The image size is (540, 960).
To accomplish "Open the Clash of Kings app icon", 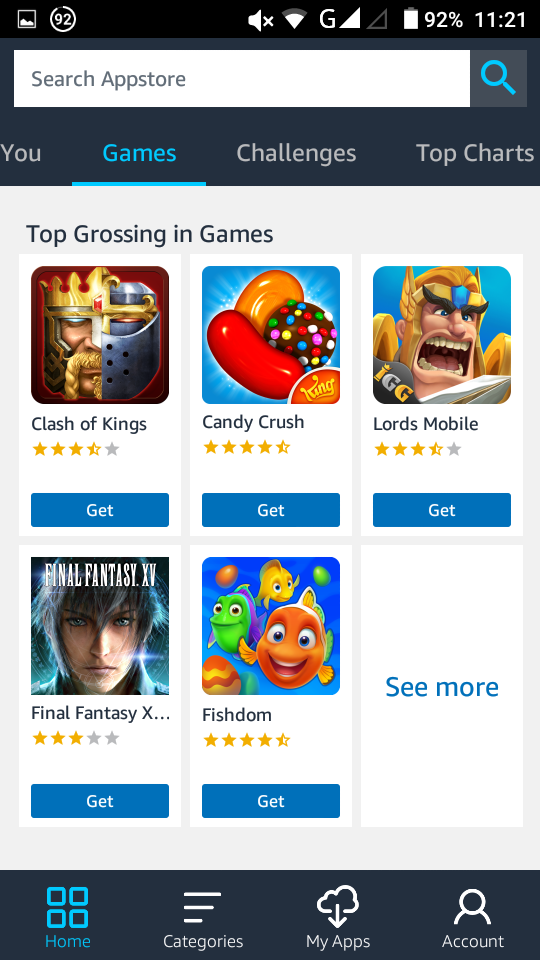I will point(100,335).
